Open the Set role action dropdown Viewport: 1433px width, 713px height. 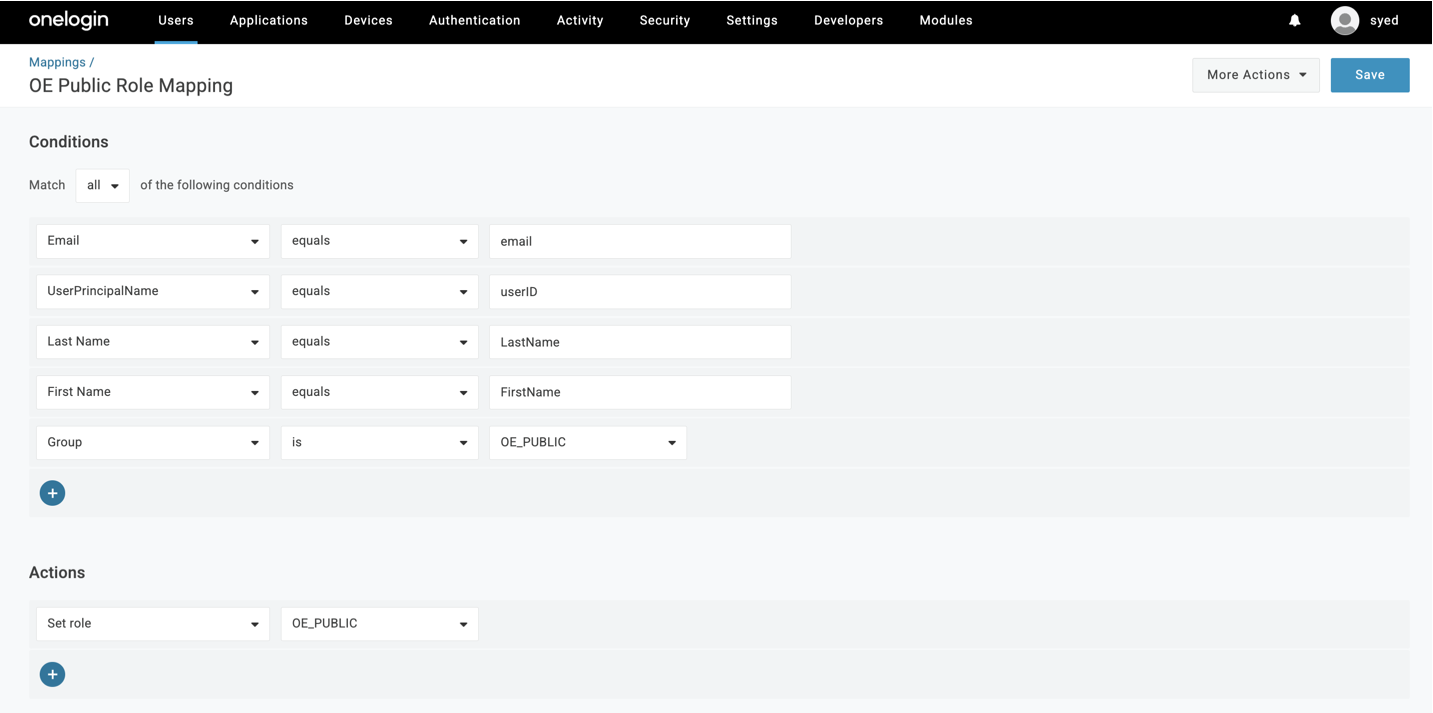[x=153, y=624]
